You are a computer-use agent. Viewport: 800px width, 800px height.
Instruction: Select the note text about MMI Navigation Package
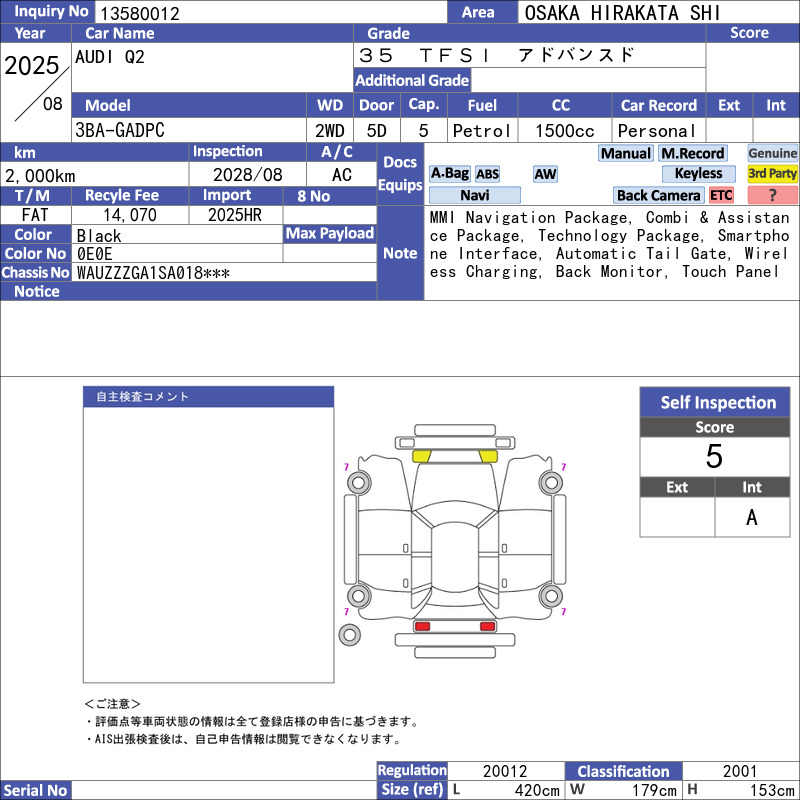click(x=609, y=244)
